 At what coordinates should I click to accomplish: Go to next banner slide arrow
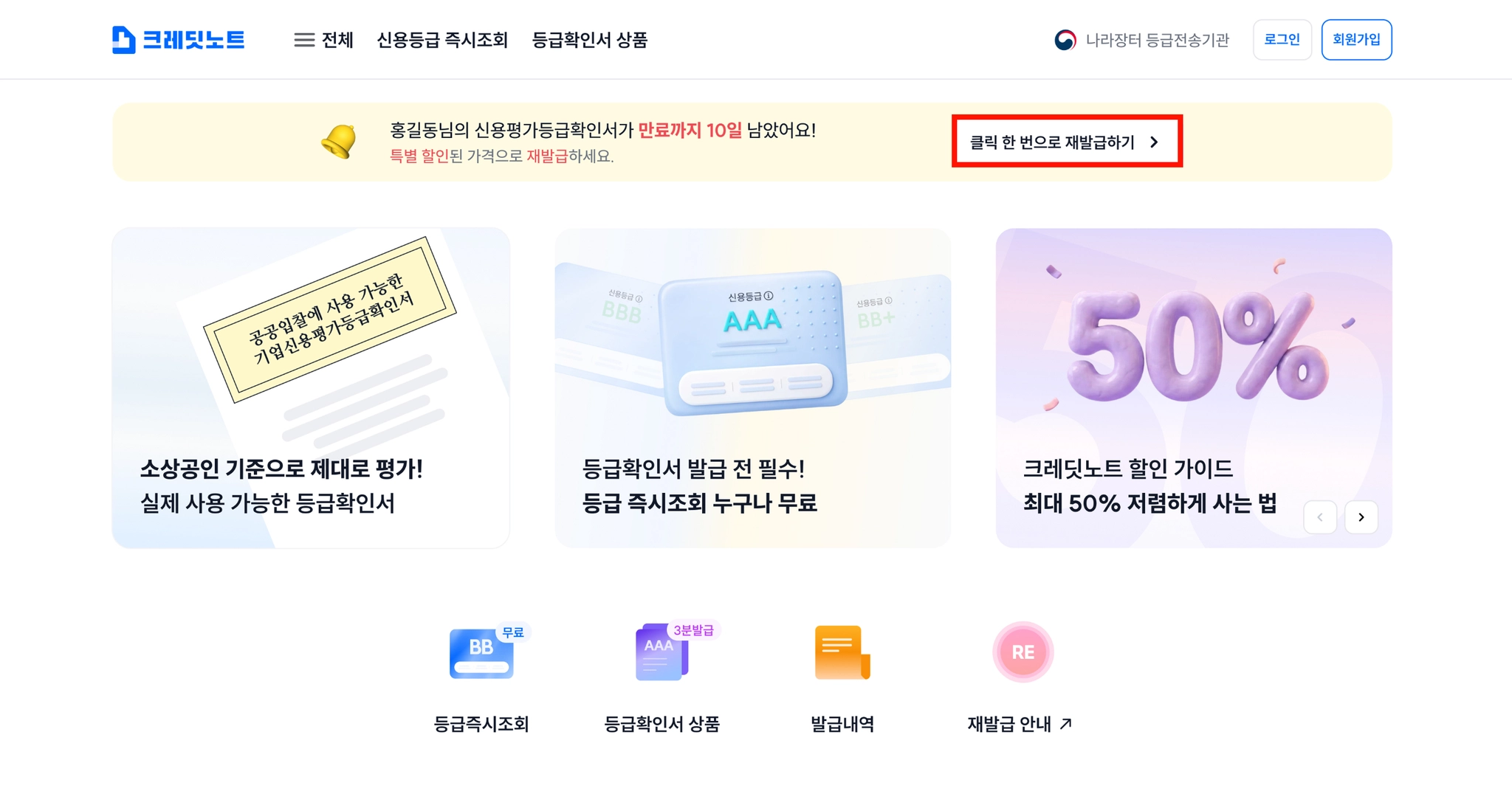[x=1361, y=517]
